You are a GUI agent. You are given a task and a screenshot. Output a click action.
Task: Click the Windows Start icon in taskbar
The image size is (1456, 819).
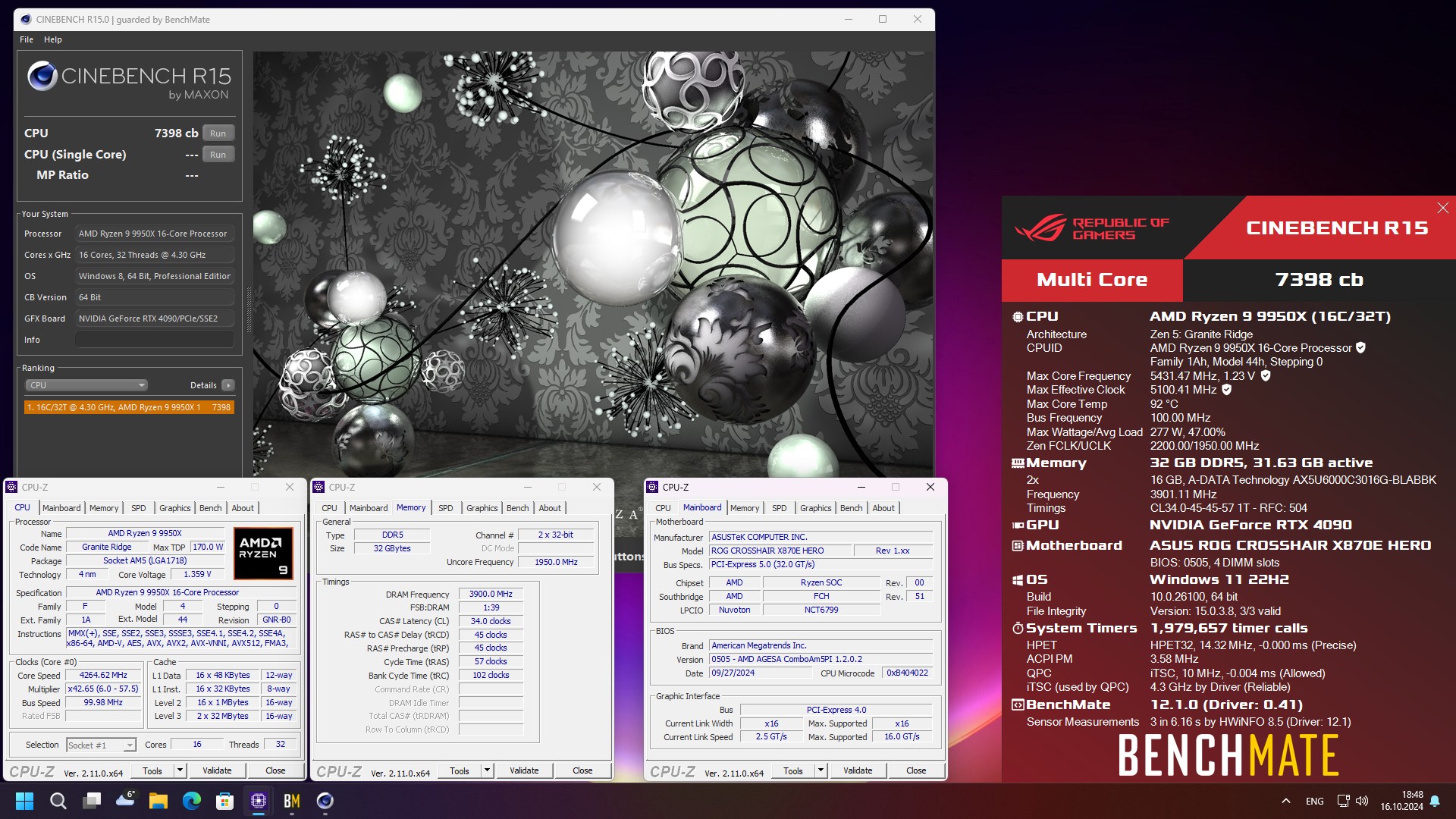24,801
